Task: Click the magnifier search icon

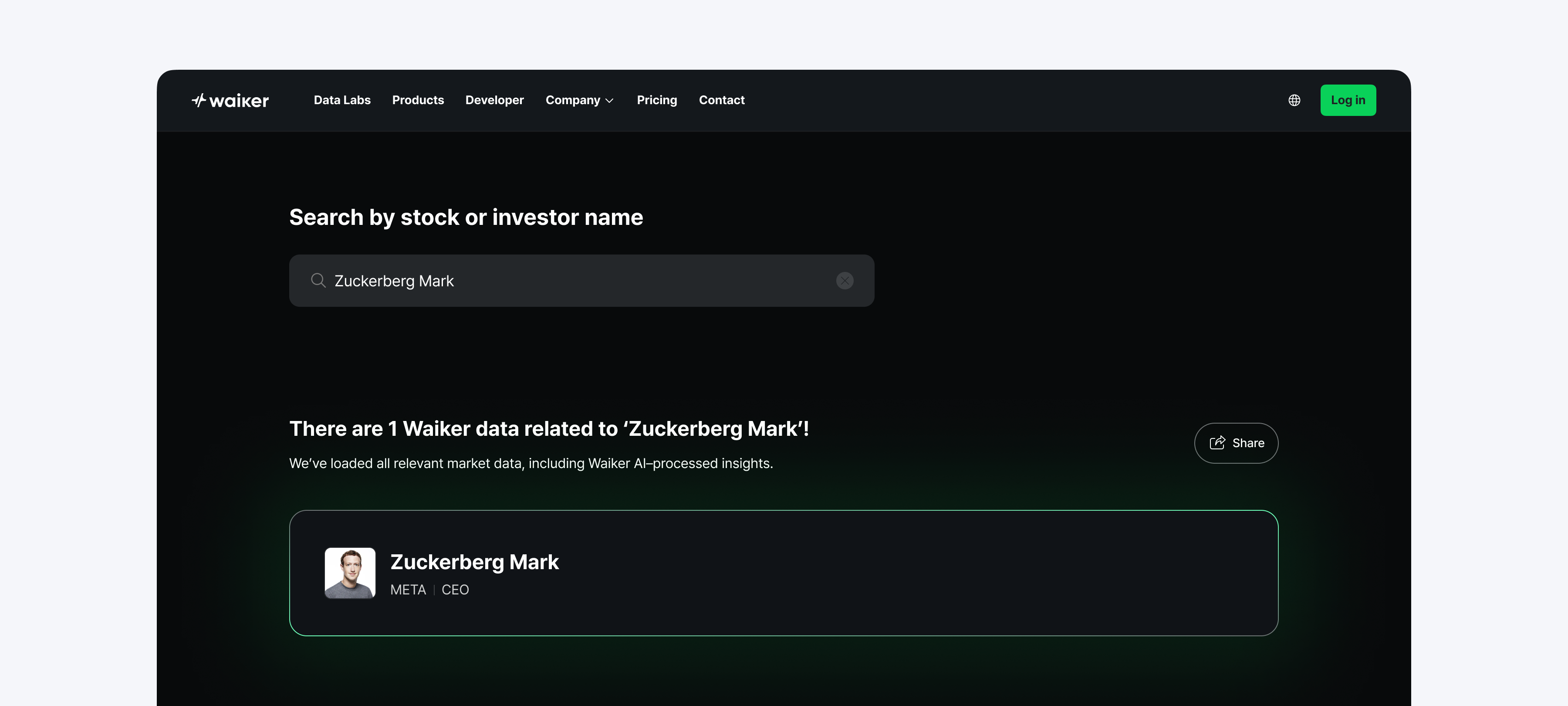Action: coord(318,280)
